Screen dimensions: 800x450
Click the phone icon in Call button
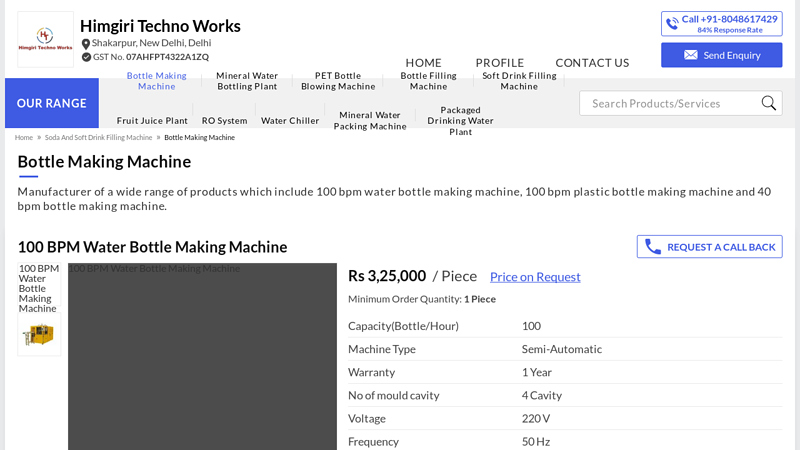pos(672,23)
